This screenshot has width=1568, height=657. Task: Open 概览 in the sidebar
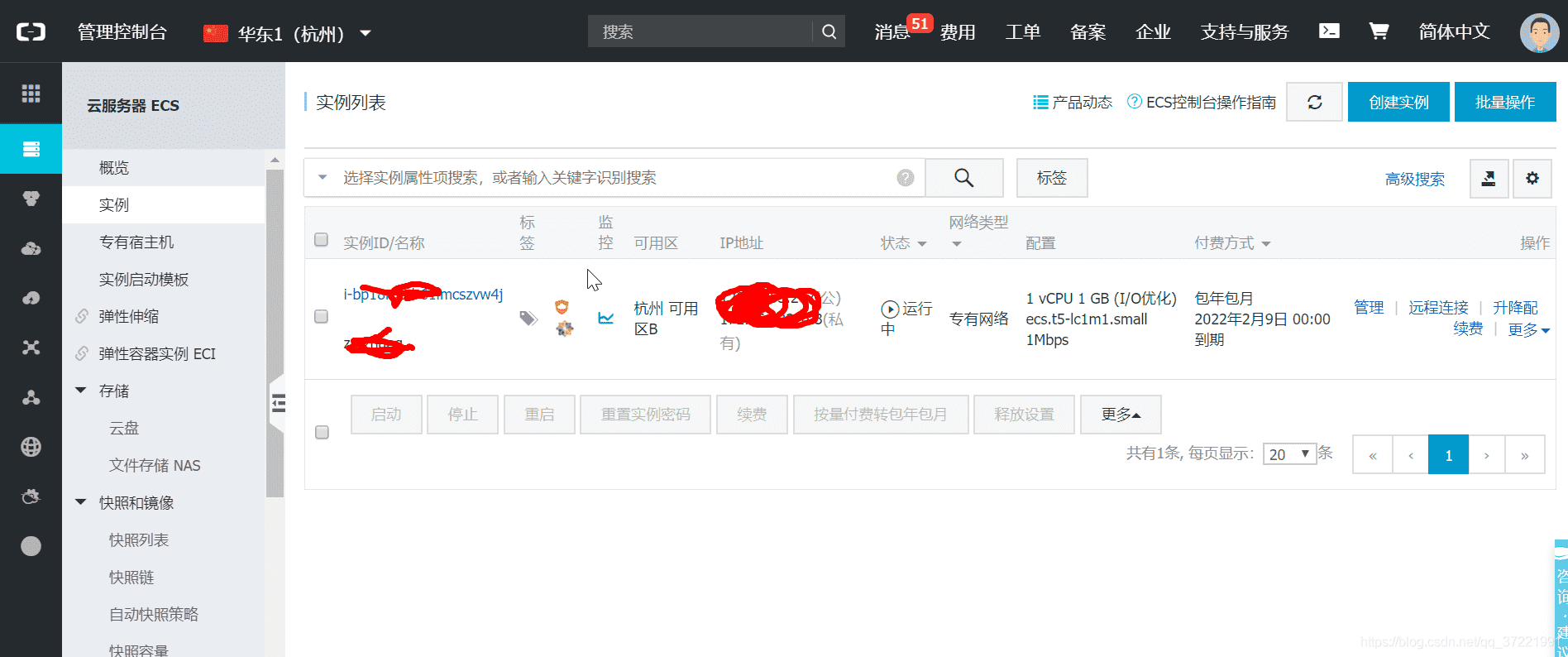(164, 168)
